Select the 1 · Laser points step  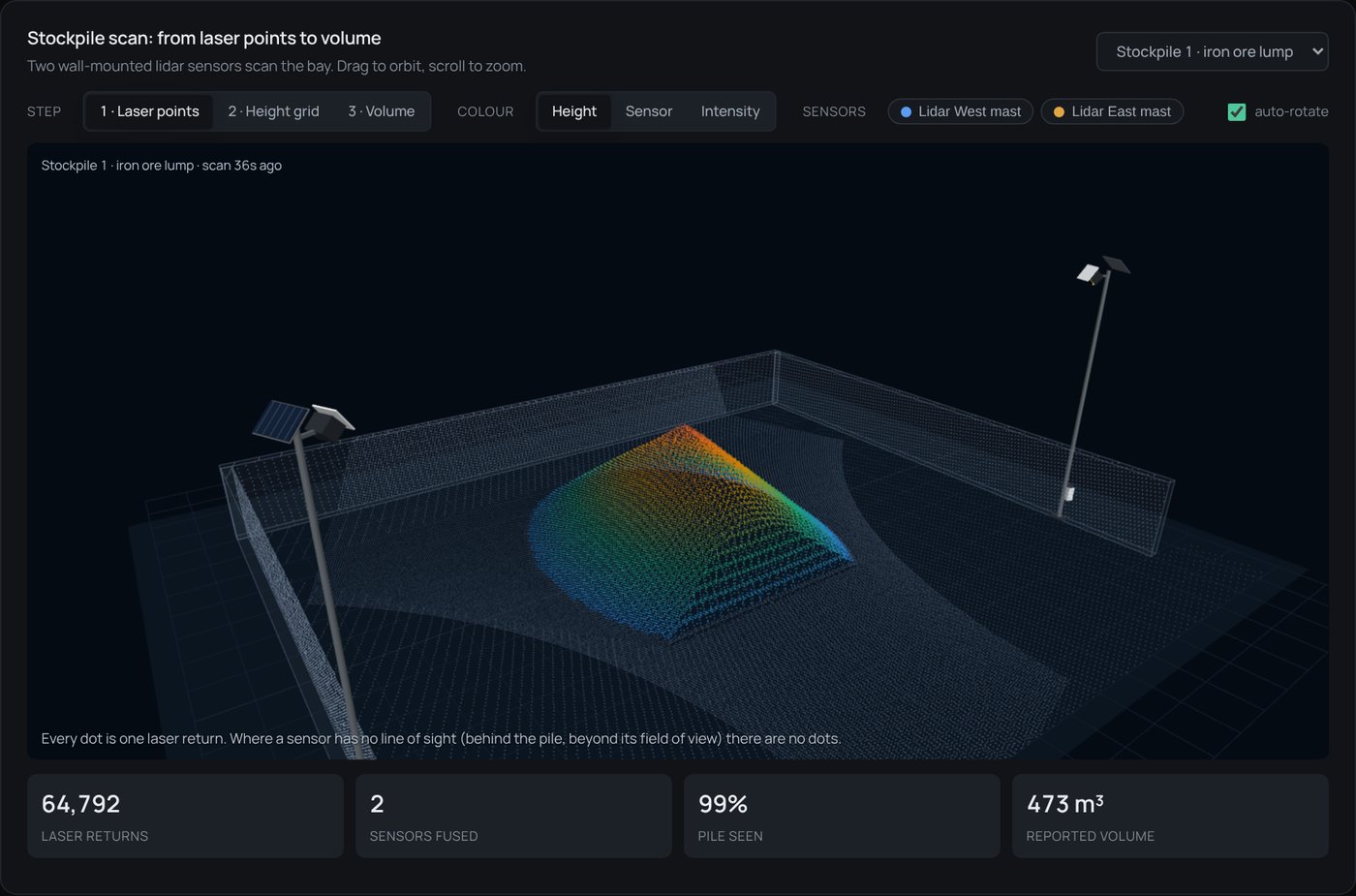[150, 111]
